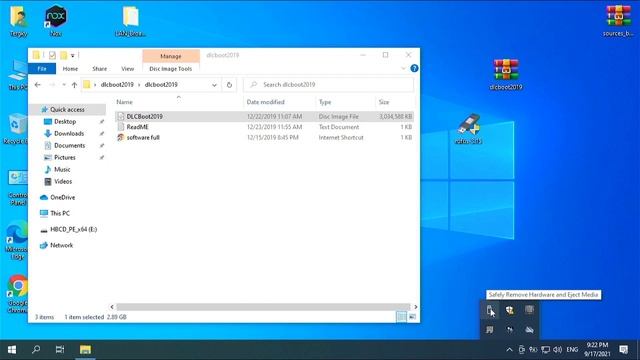640x360 pixels.
Task: Select This PC in the navigation pane
Action: click(x=60, y=213)
